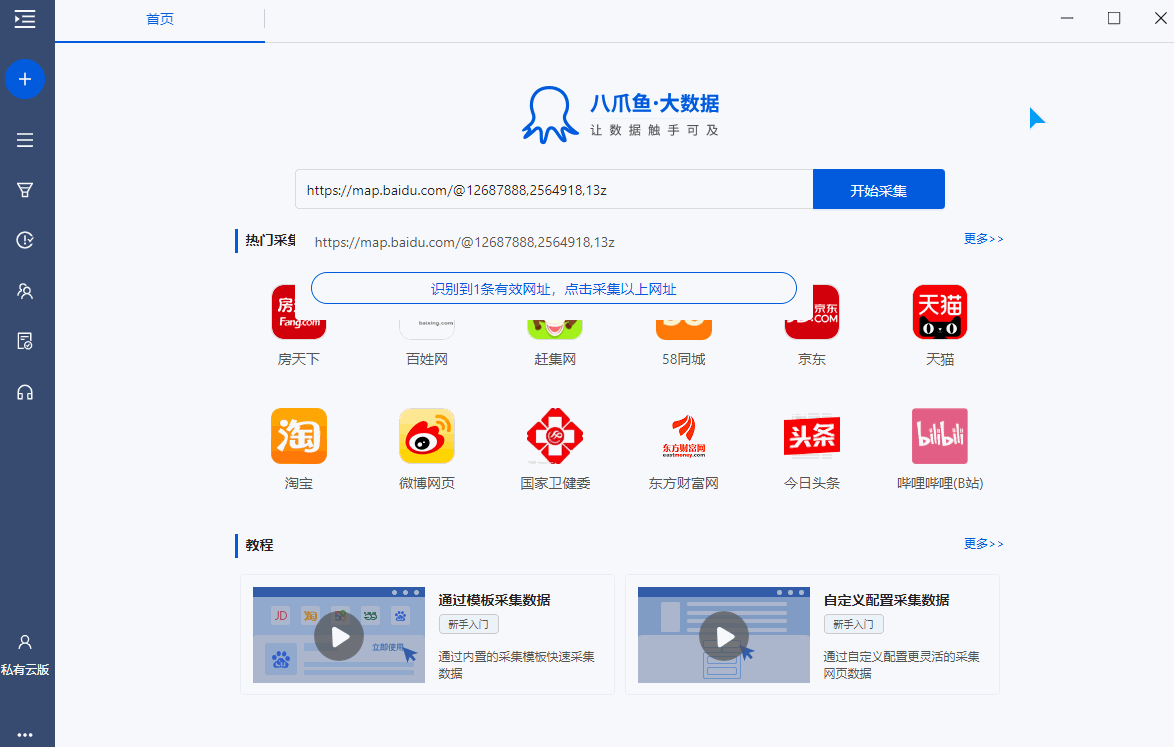Screen dimensions: 1174x747
Task: Open the task list hamburger icon
Action: [25, 140]
